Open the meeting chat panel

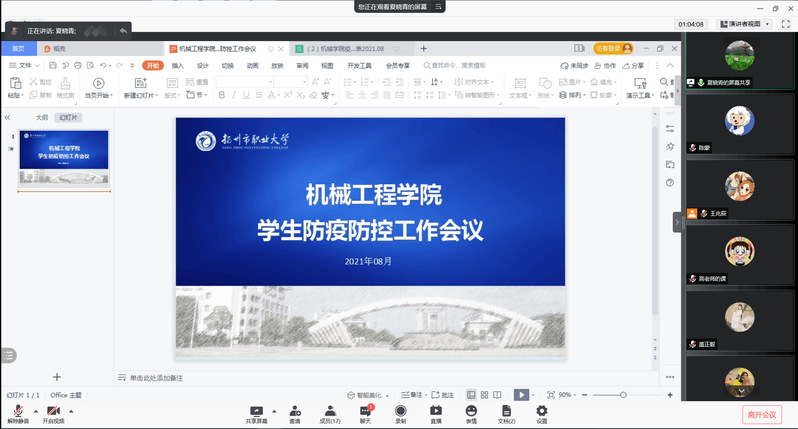click(x=365, y=410)
